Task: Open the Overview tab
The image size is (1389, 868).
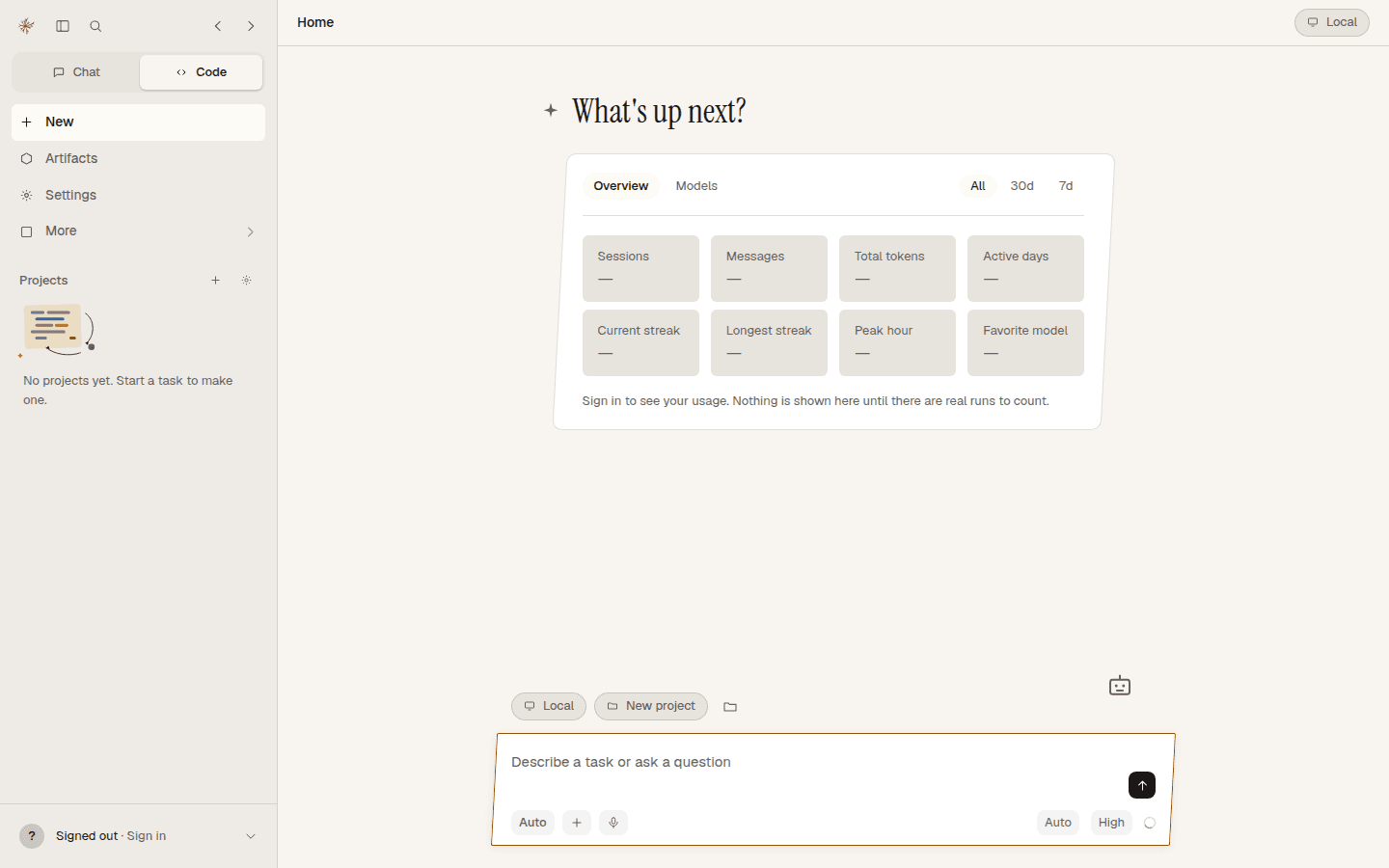Action: pyautogui.click(x=621, y=186)
